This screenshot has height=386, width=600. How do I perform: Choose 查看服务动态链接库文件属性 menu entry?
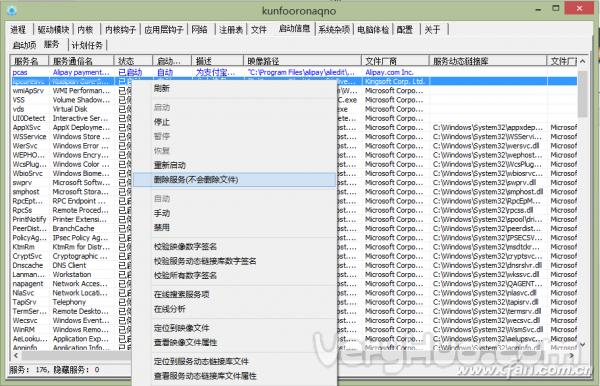(x=234, y=376)
